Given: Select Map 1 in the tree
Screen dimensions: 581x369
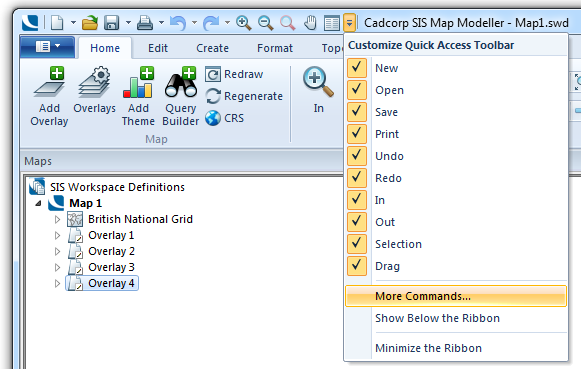Looking at the screenshot, I should click(x=86, y=203).
